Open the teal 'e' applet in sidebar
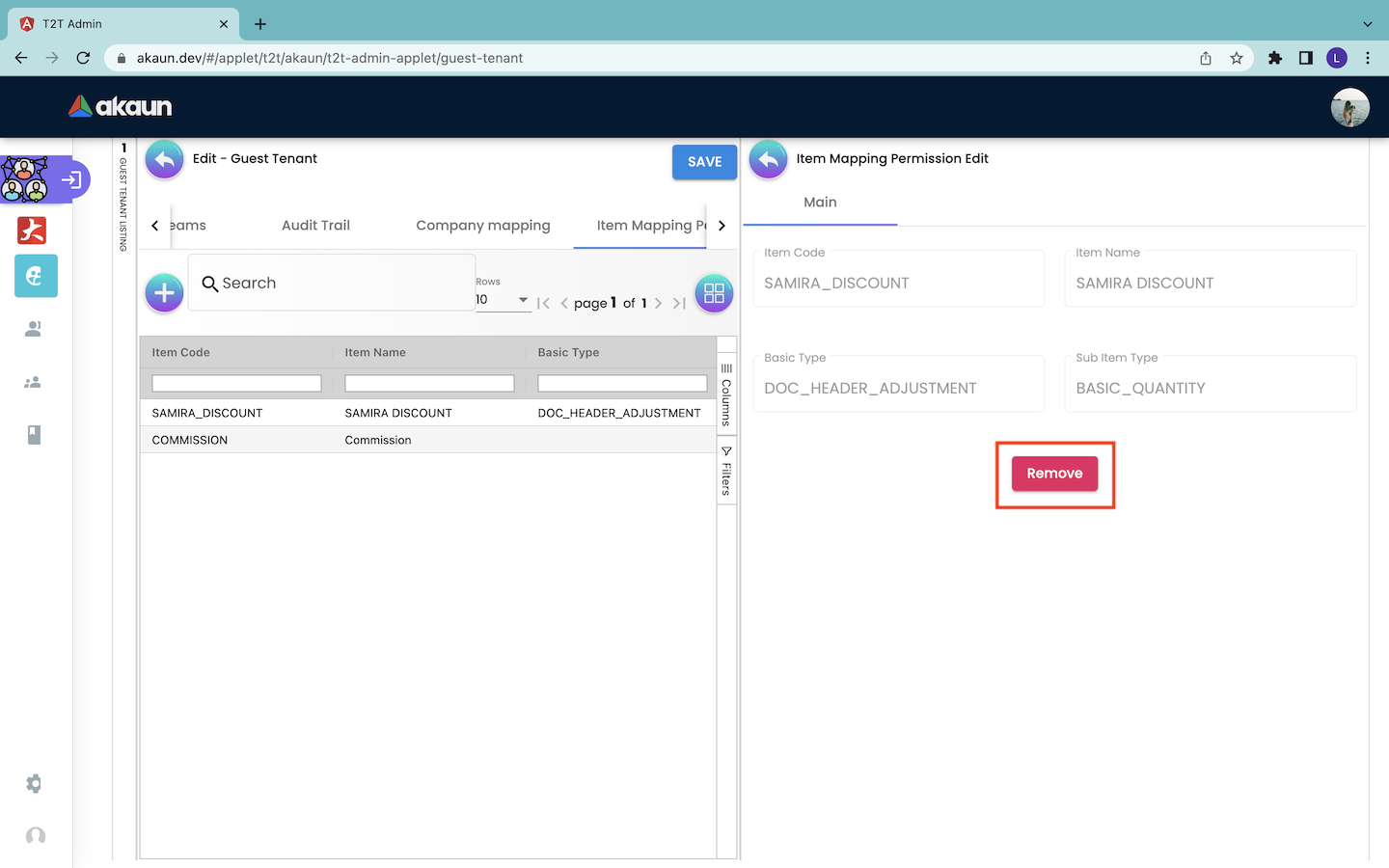This screenshot has width=1389, height=868. pos(36,277)
